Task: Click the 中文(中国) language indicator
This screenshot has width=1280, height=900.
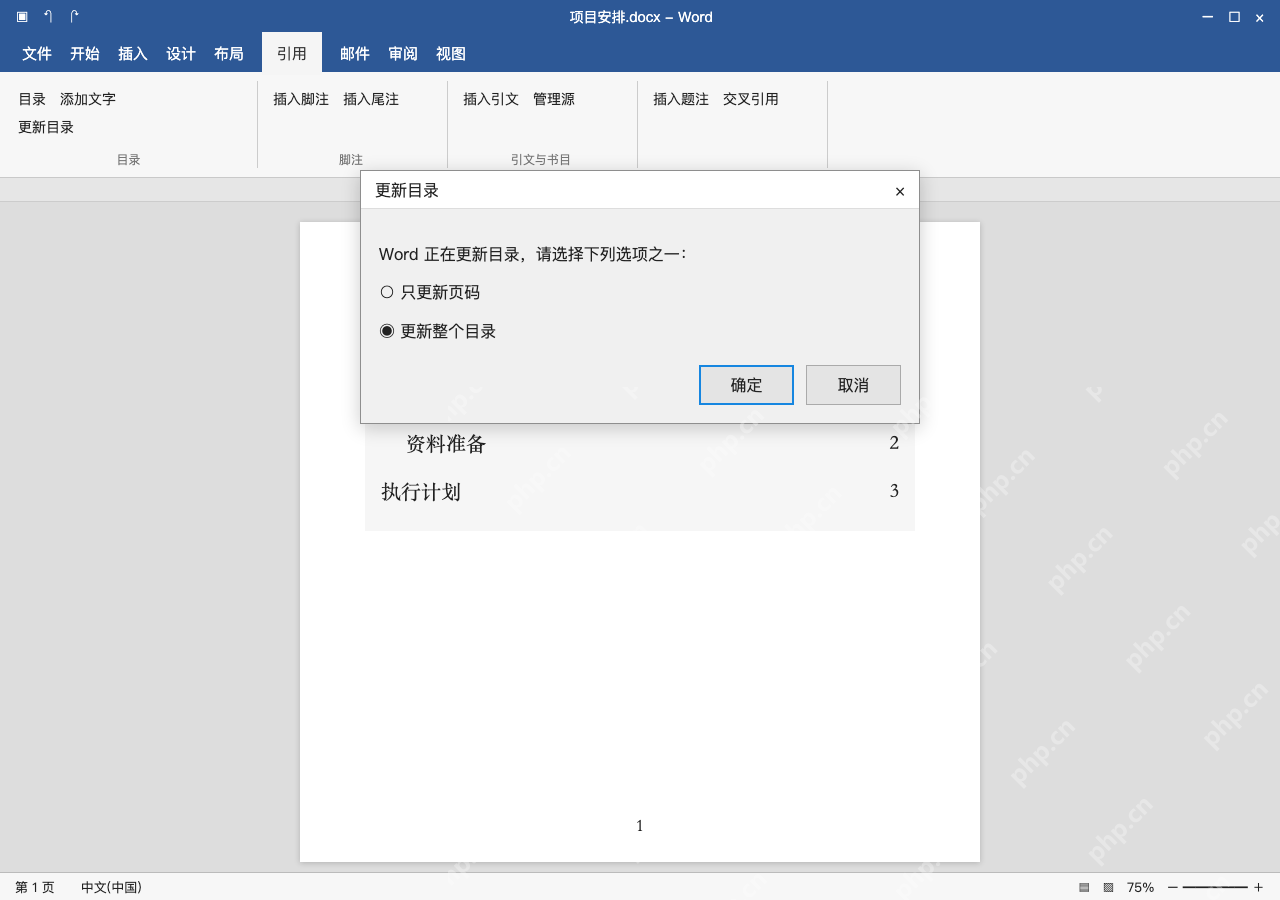Action: click(111, 887)
